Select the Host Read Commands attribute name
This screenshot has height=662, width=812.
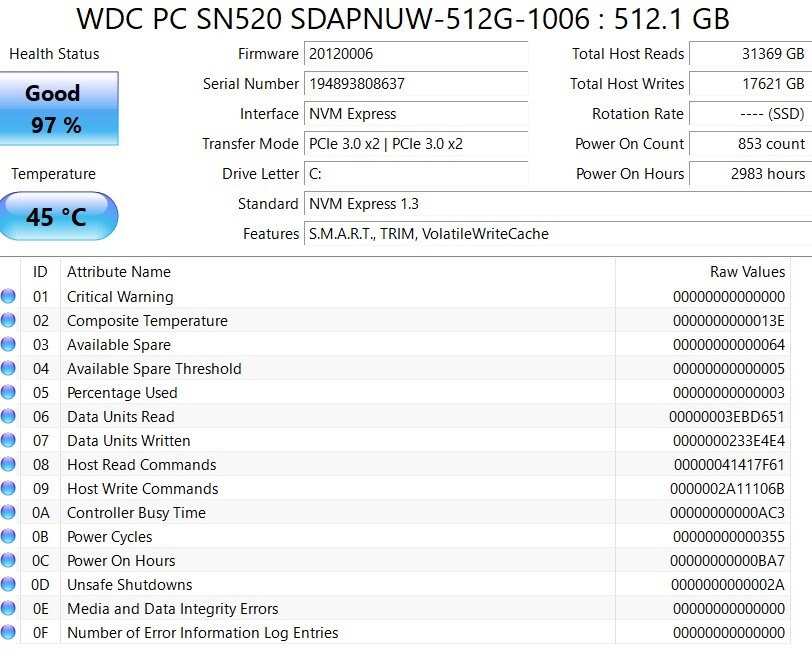[142, 465]
